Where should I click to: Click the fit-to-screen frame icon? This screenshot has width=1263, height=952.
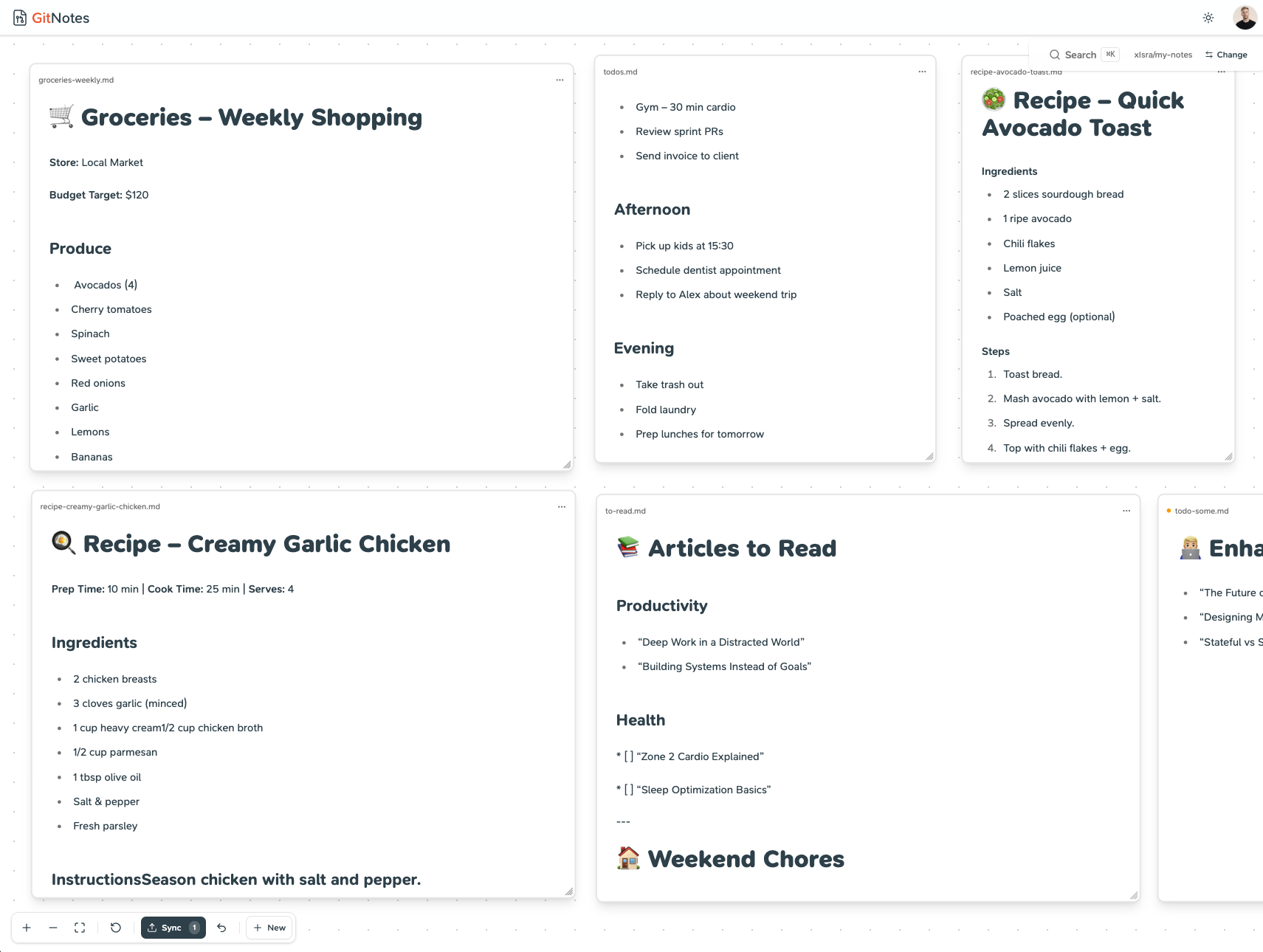(80, 928)
